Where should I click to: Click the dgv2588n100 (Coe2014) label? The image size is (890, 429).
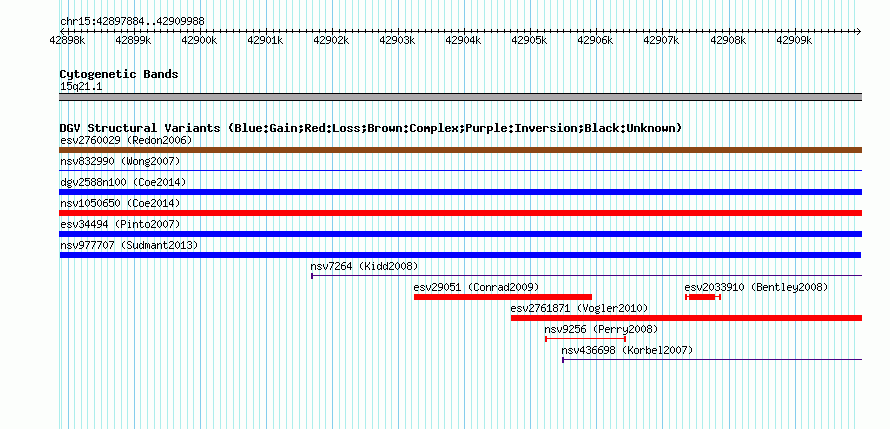point(123,182)
